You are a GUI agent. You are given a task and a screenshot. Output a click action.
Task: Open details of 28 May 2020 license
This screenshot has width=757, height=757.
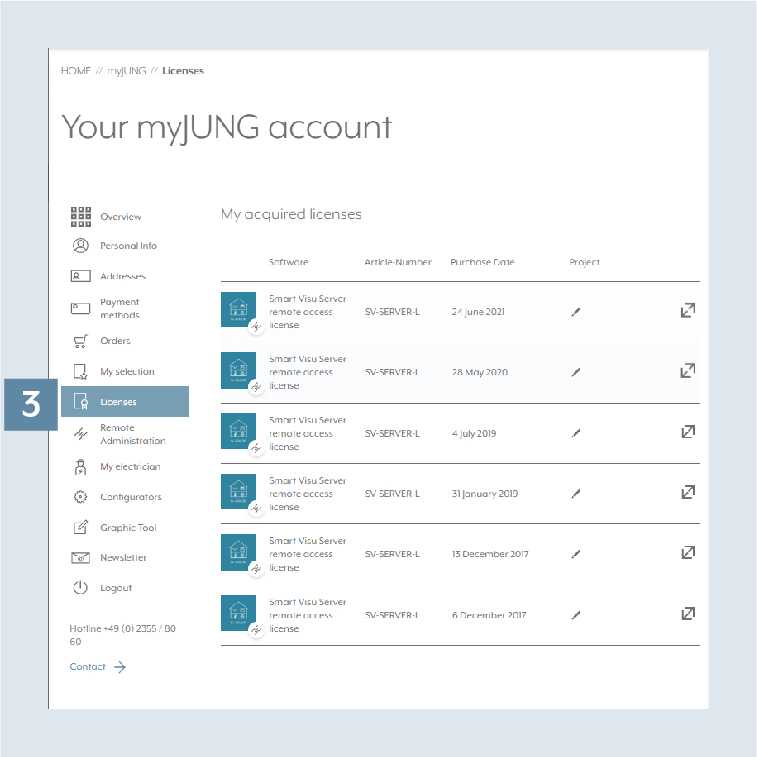coord(688,371)
